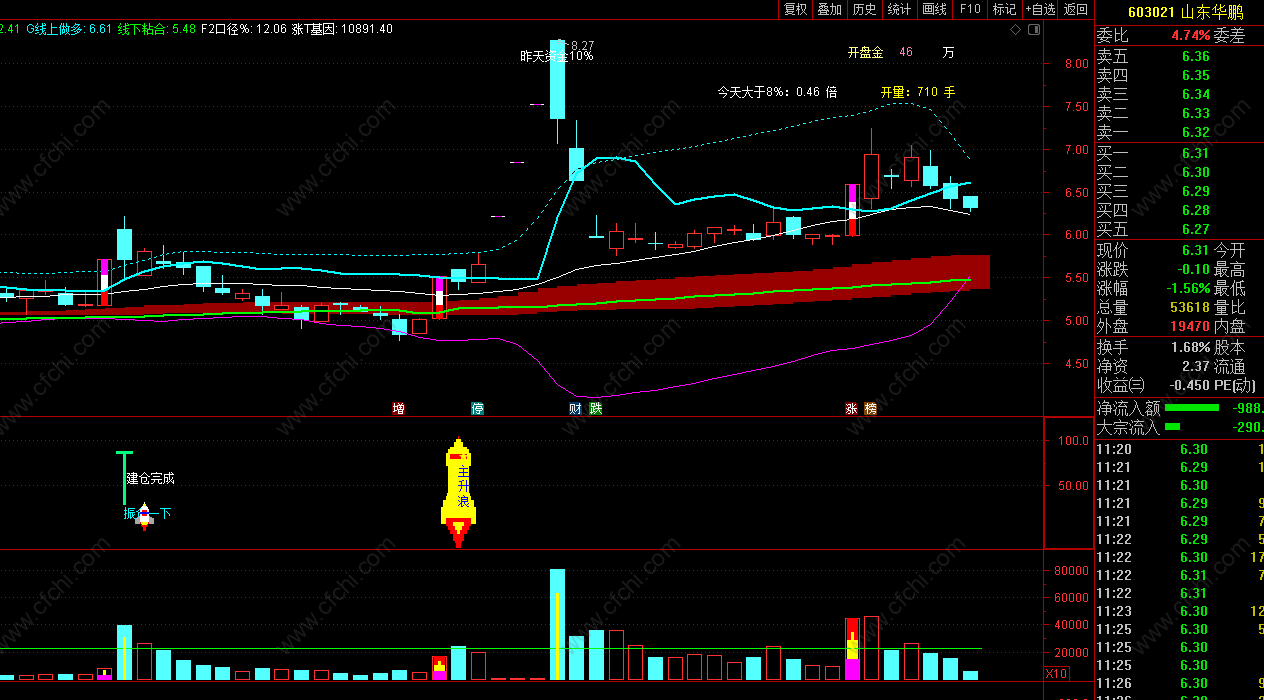Open the 叠加 overlay option
Screen dimensions: 1264x700
click(830, 9)
